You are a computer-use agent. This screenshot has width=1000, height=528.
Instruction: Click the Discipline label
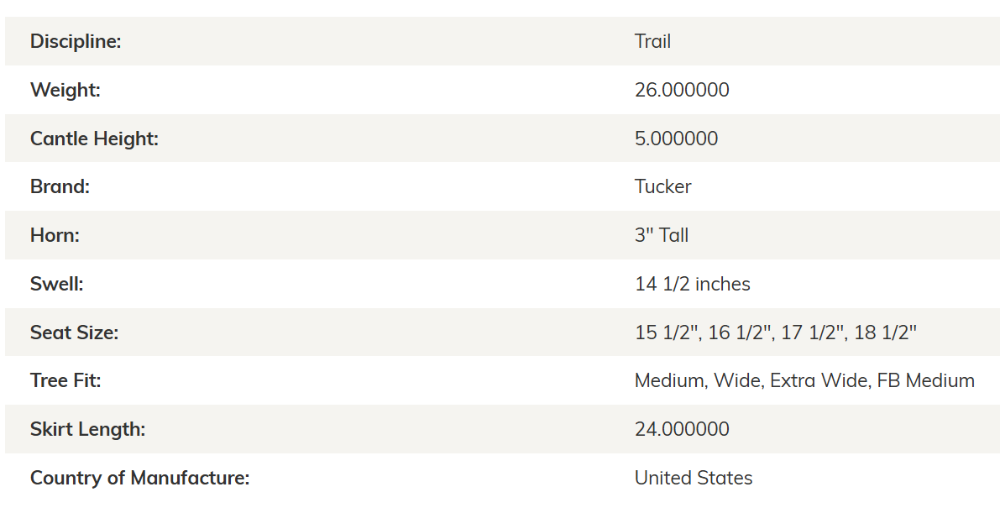tap(75, 41)
